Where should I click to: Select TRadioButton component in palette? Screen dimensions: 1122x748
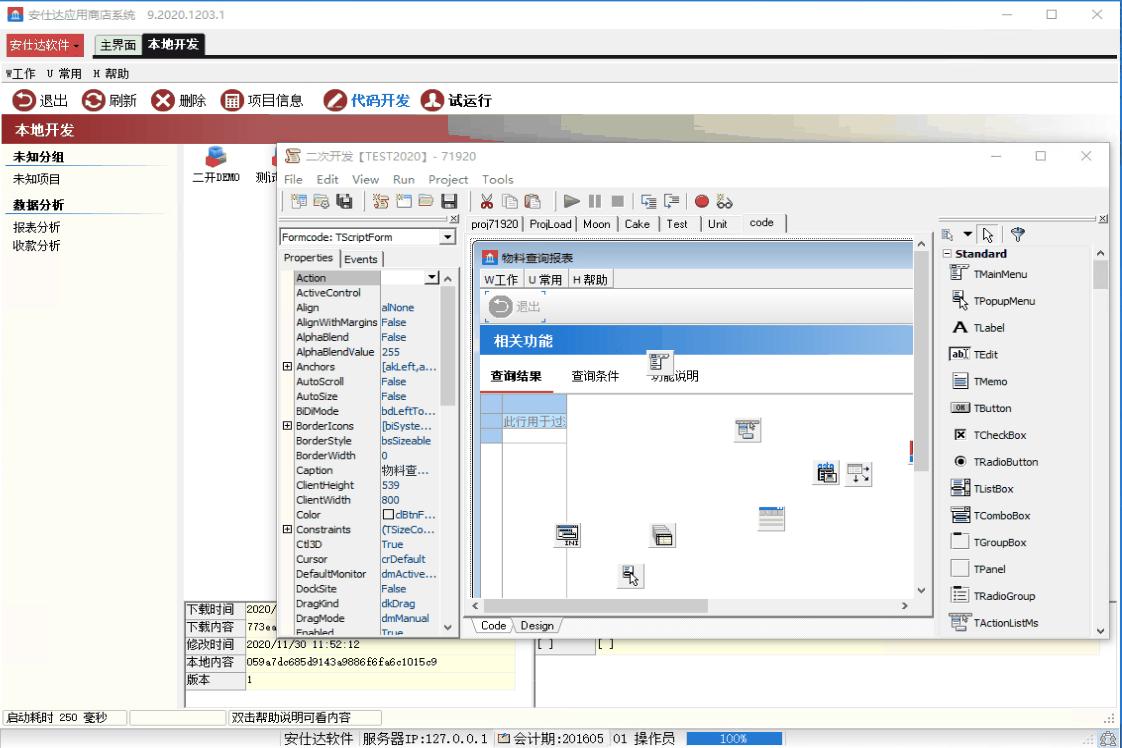pyautogui.click(x=994, y=462)
